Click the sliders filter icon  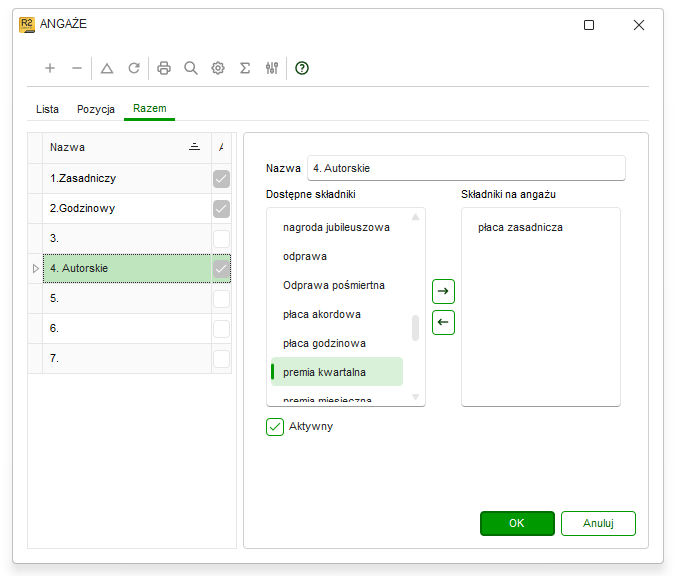(272, 68)
